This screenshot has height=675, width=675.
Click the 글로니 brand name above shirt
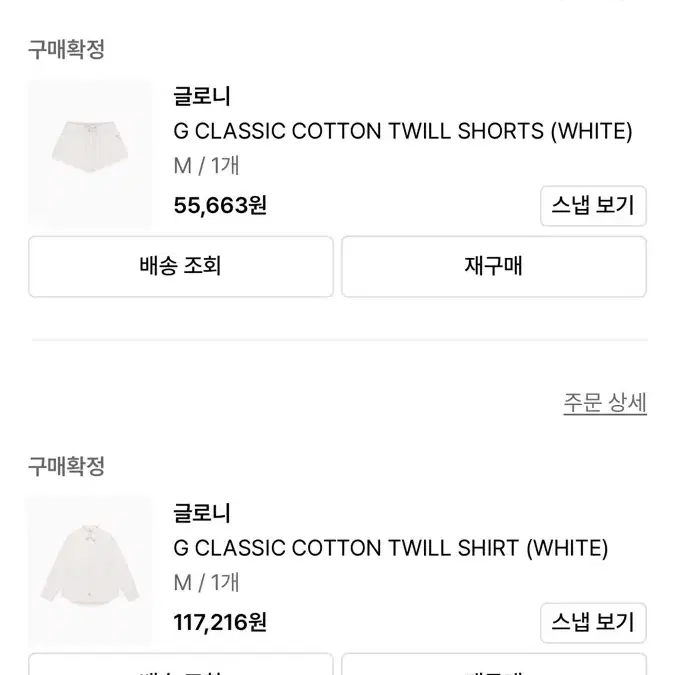tap(202, 513)
